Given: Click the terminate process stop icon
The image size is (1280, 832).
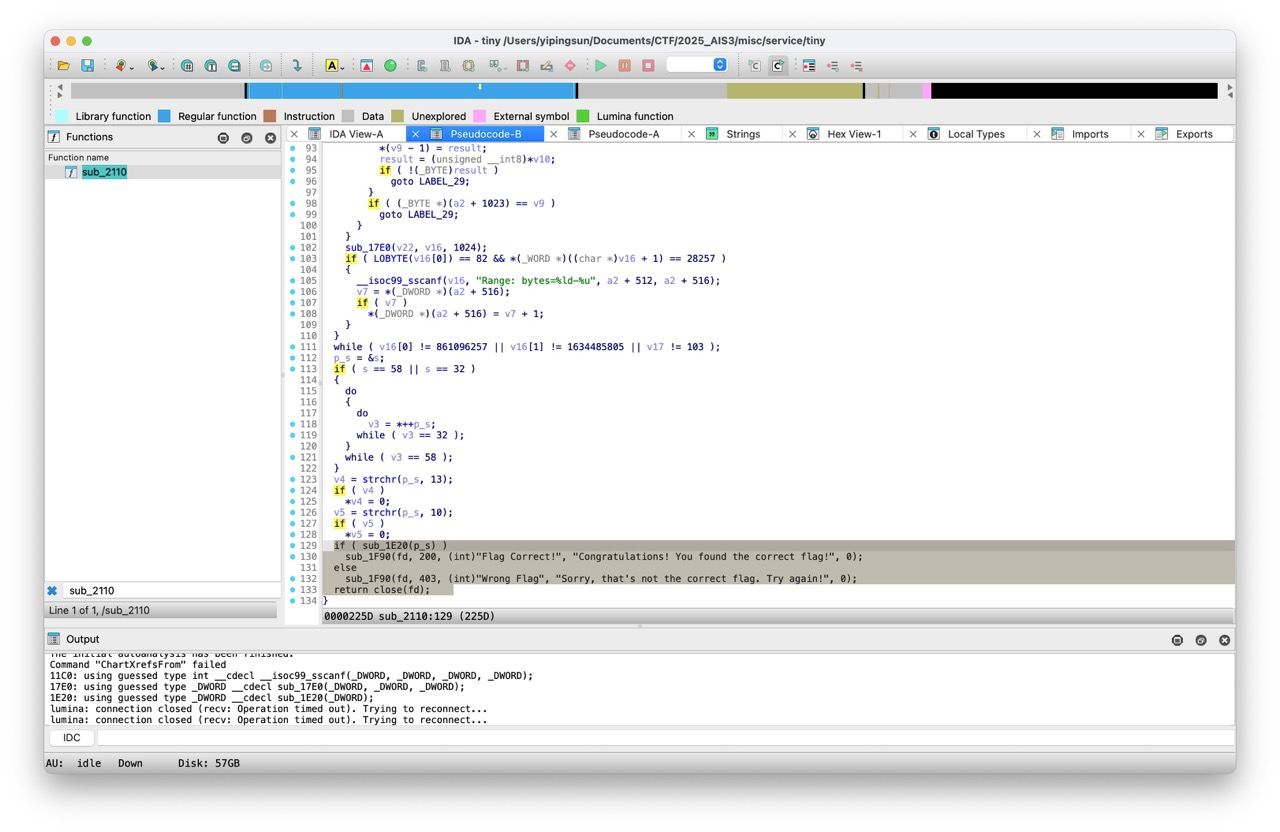Looking at the screenshot, I should click(648, 66).
